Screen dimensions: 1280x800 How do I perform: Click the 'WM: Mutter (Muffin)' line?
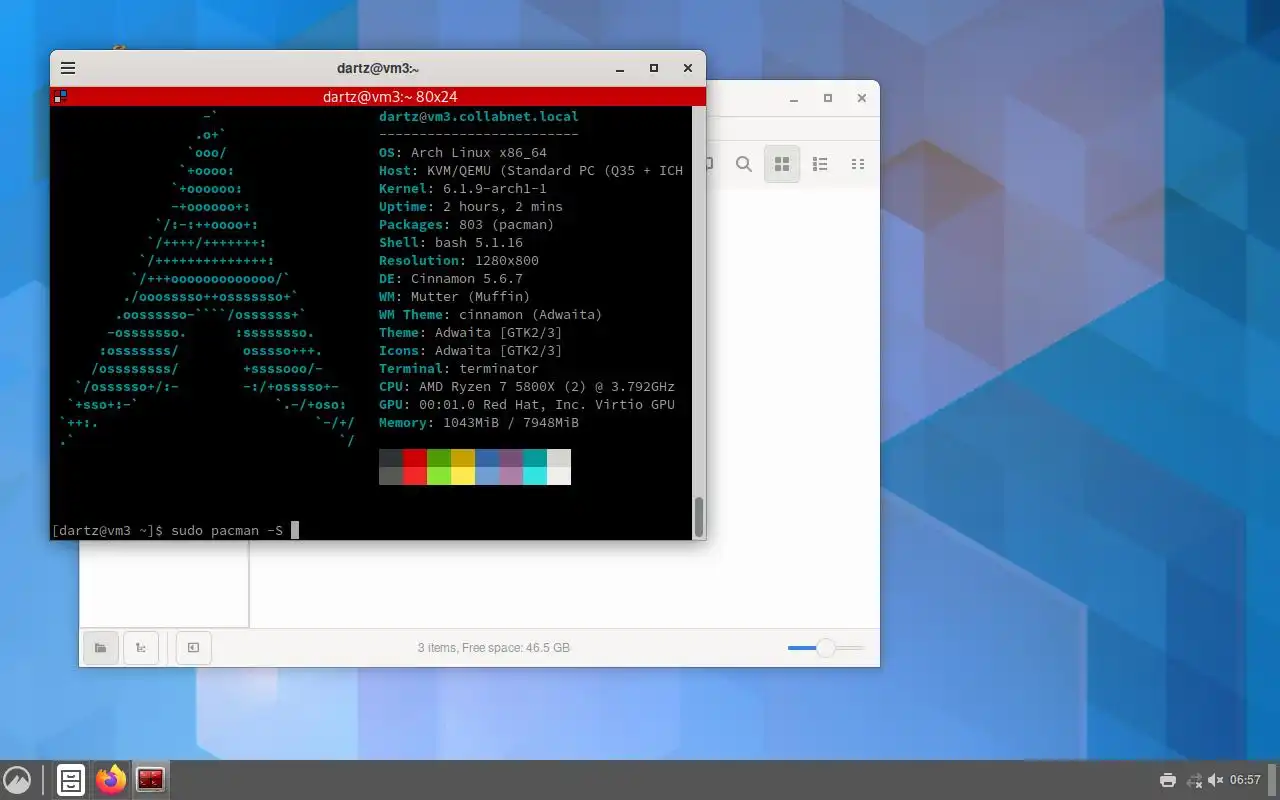coord(455,296)
